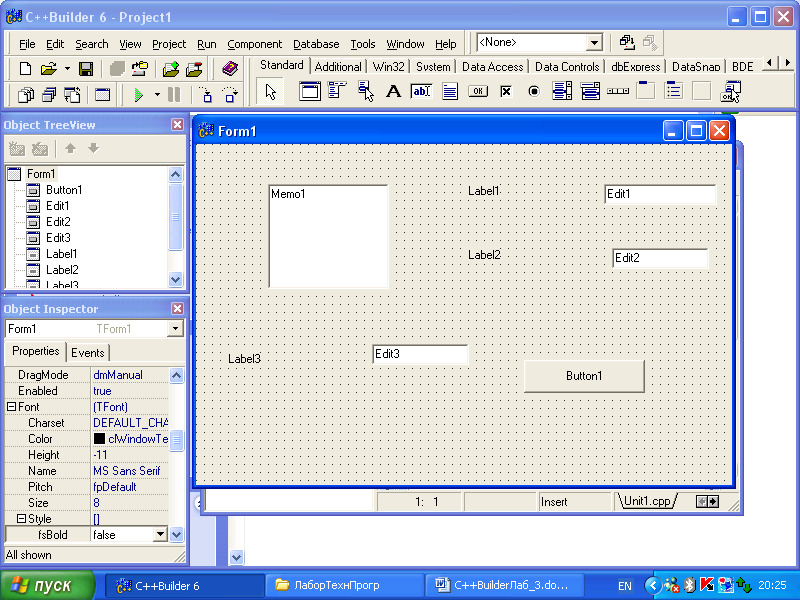Click the Trace Into debug icon

206,95
